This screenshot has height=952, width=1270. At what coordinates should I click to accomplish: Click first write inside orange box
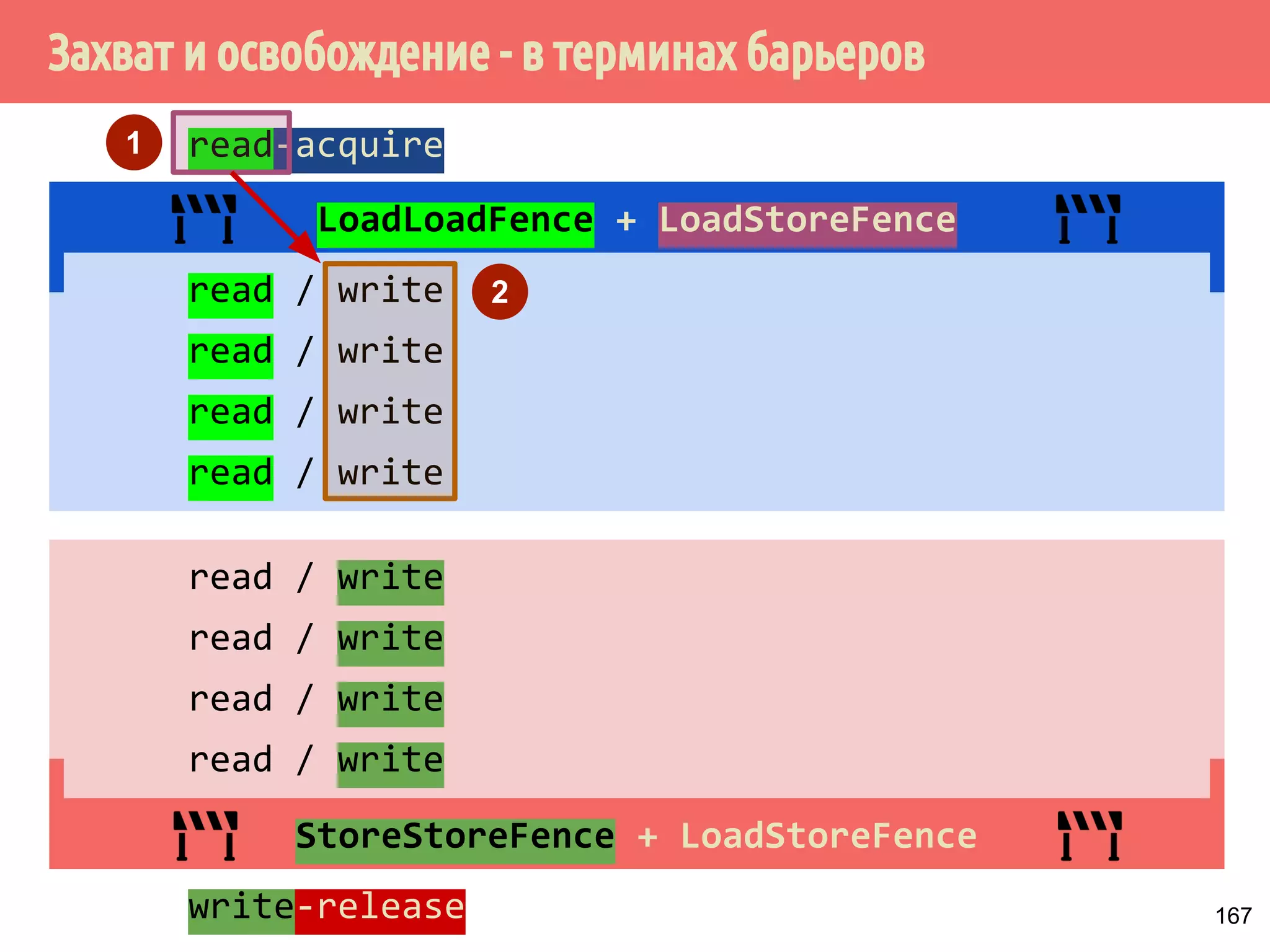point(390,291)
